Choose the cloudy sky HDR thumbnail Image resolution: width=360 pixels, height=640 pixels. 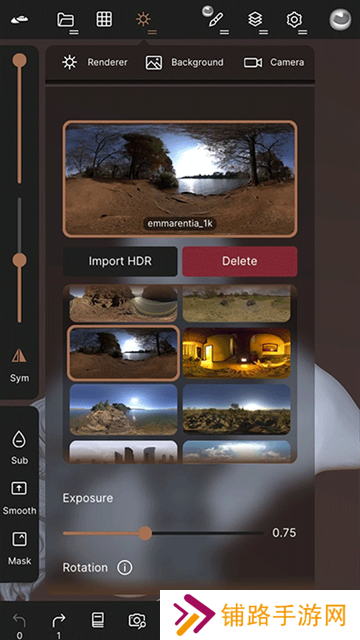pos(237,451)
